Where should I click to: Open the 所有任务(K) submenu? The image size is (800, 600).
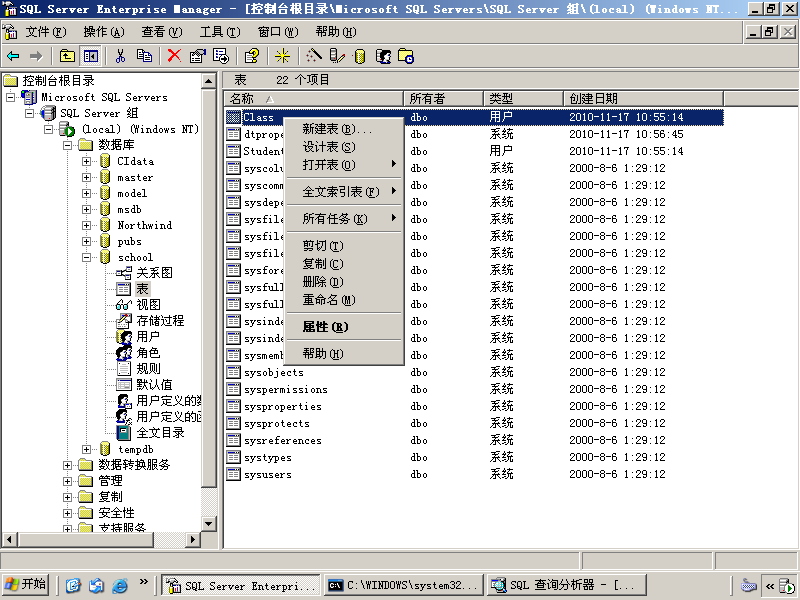click(x=344, y=219)
